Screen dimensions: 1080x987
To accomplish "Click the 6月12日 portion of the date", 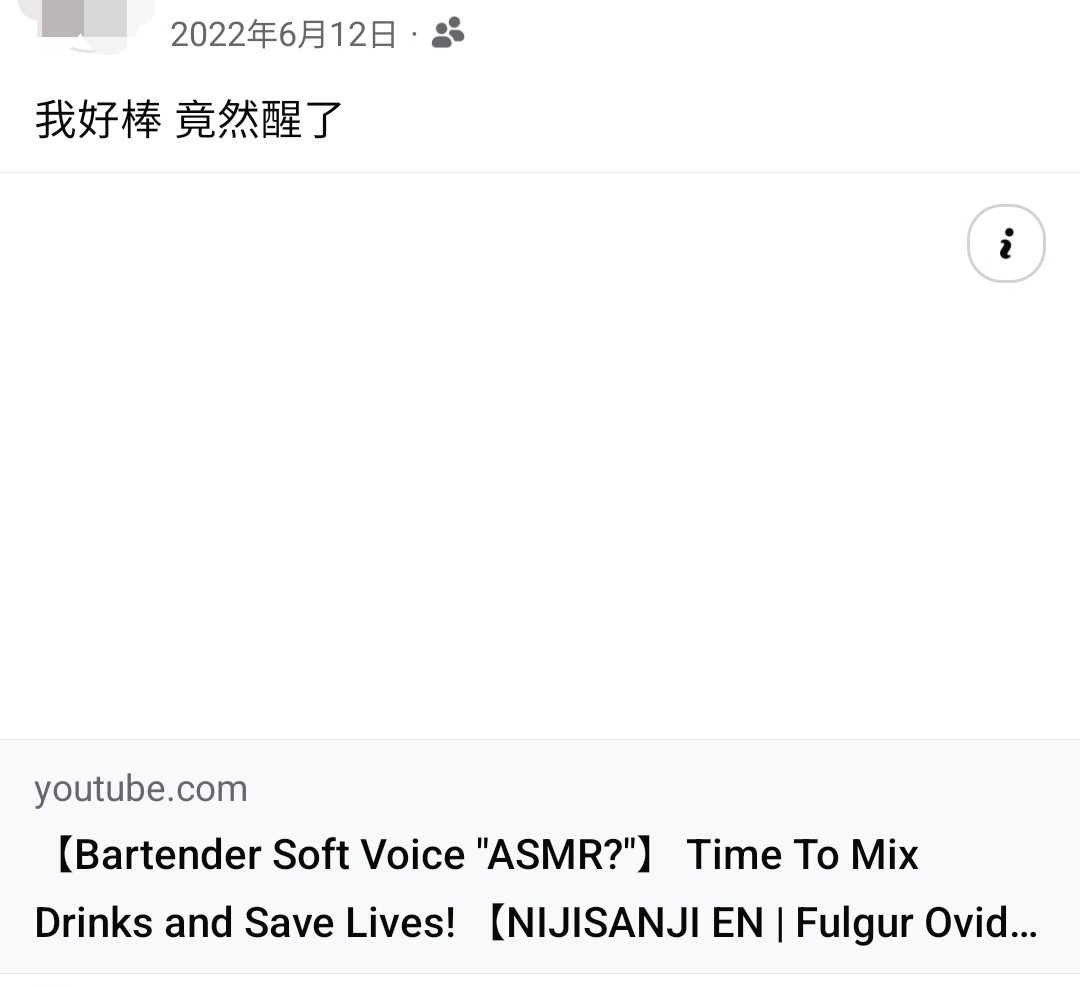I will [x=337, y=34].
